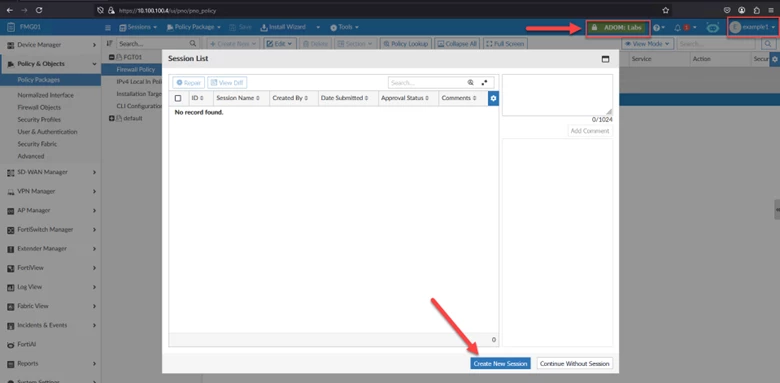Click the Collapse All button

(x=457, y=44)
